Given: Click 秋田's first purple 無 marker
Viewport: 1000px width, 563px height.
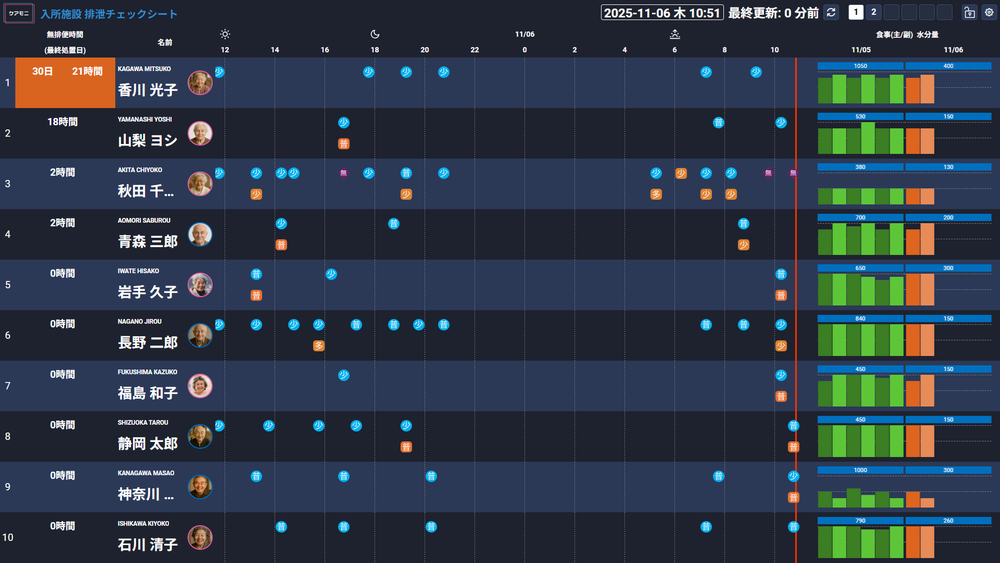Looking at the screenshot, I should click(x=344, y=173).
